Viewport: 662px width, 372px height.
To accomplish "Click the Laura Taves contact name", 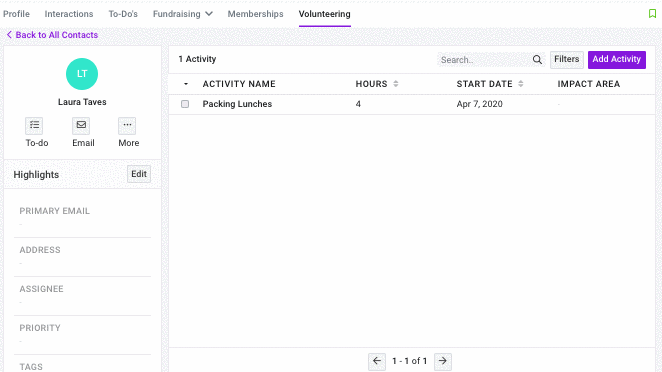I will click(82, 102).
